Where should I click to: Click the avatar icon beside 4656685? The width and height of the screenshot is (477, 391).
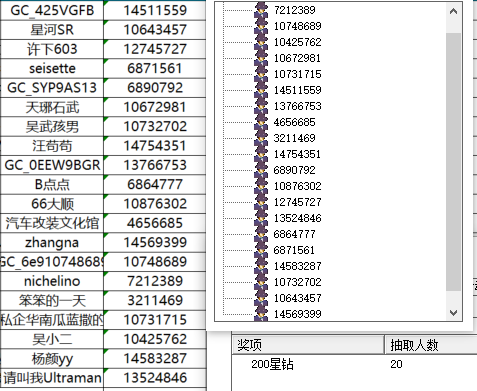(x=261, y=122)
